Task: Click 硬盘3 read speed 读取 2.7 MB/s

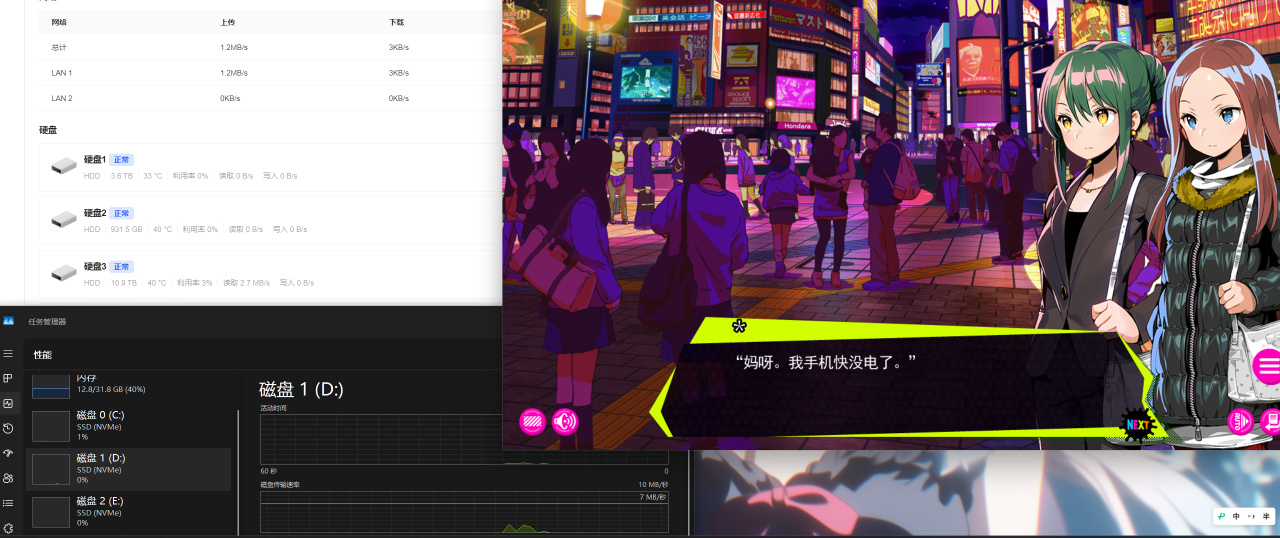Action: click(x=246, y=283)
